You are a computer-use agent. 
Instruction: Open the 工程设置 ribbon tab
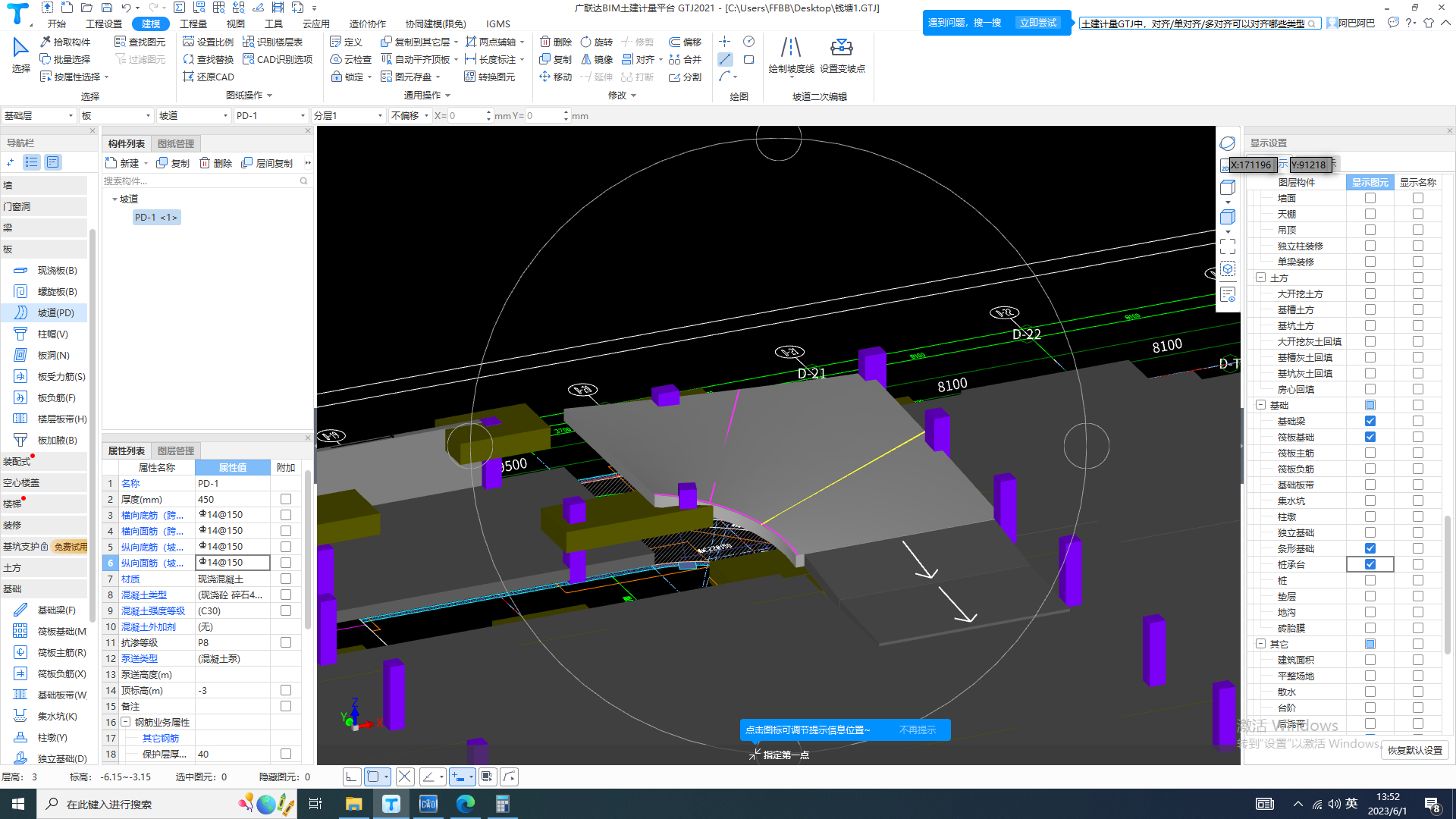click(x=104, y=24)
